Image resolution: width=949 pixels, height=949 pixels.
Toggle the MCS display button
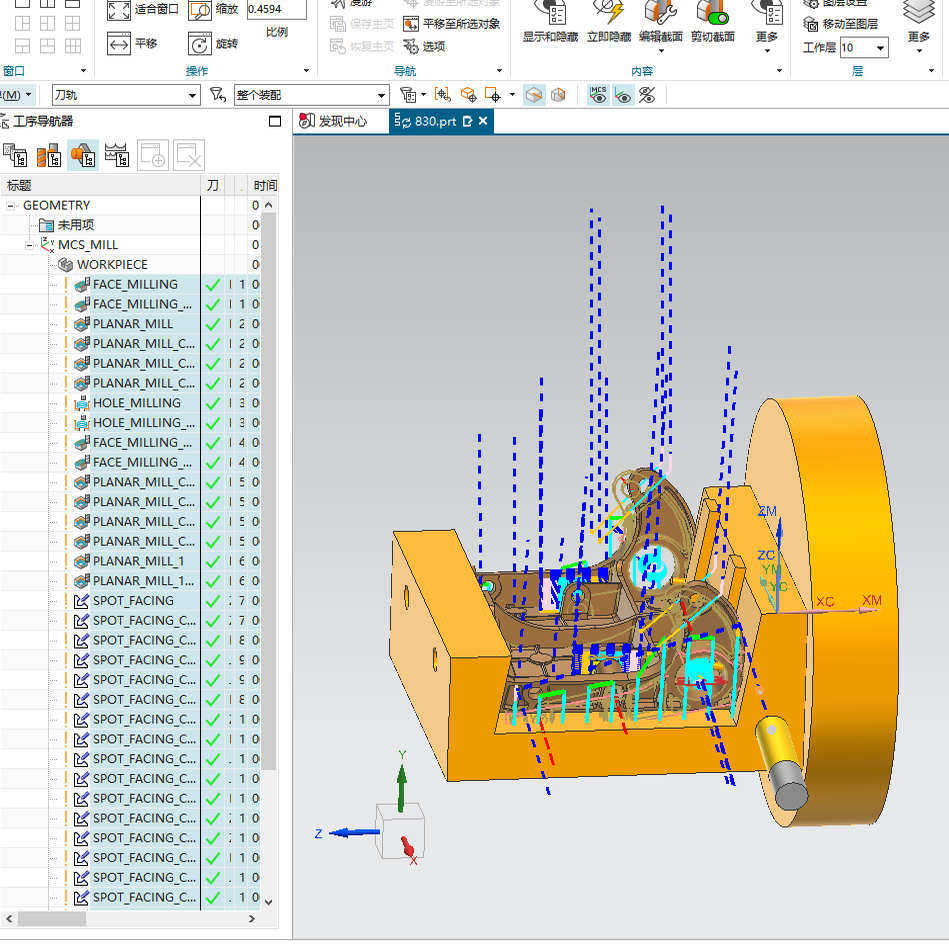click(598, 95)
